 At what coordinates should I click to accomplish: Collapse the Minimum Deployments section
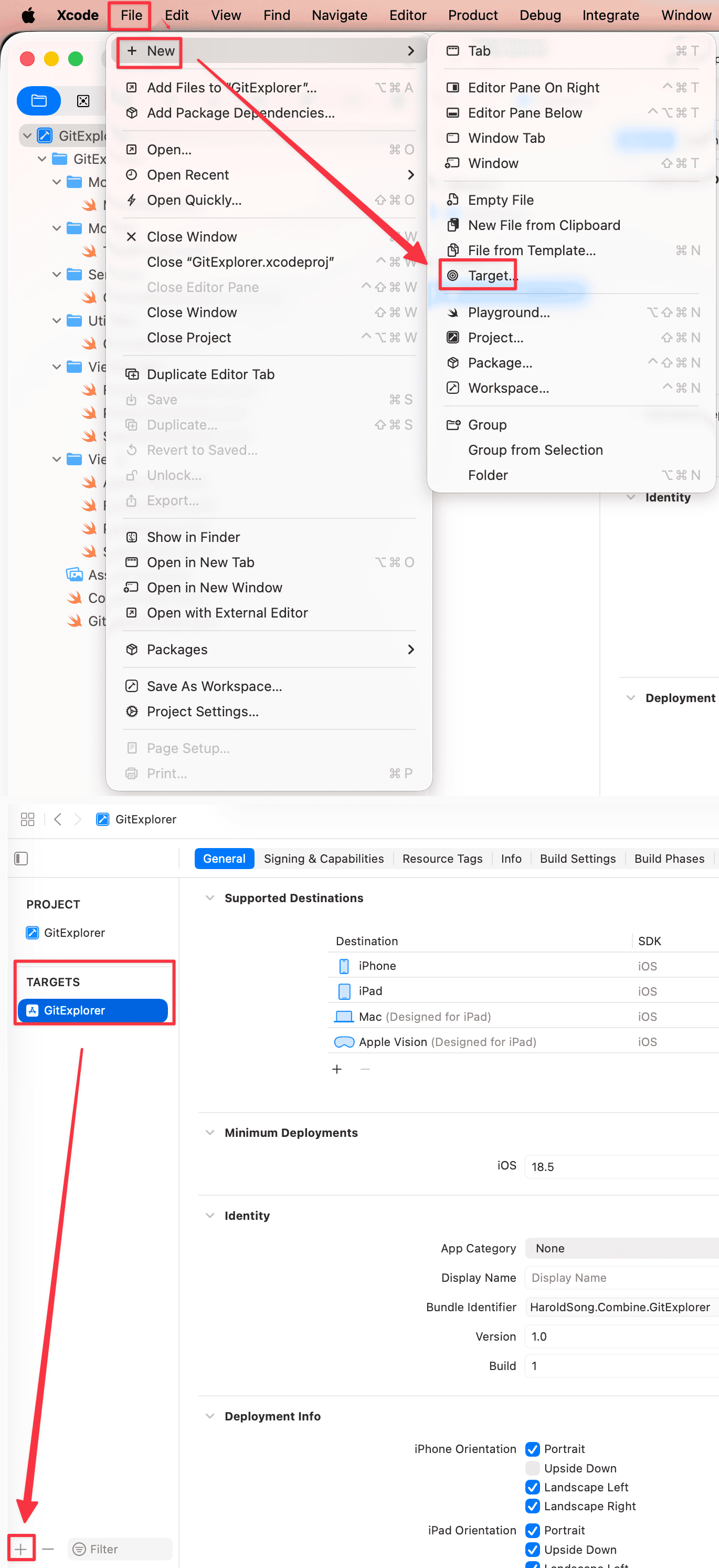(x=210, y=1133)
